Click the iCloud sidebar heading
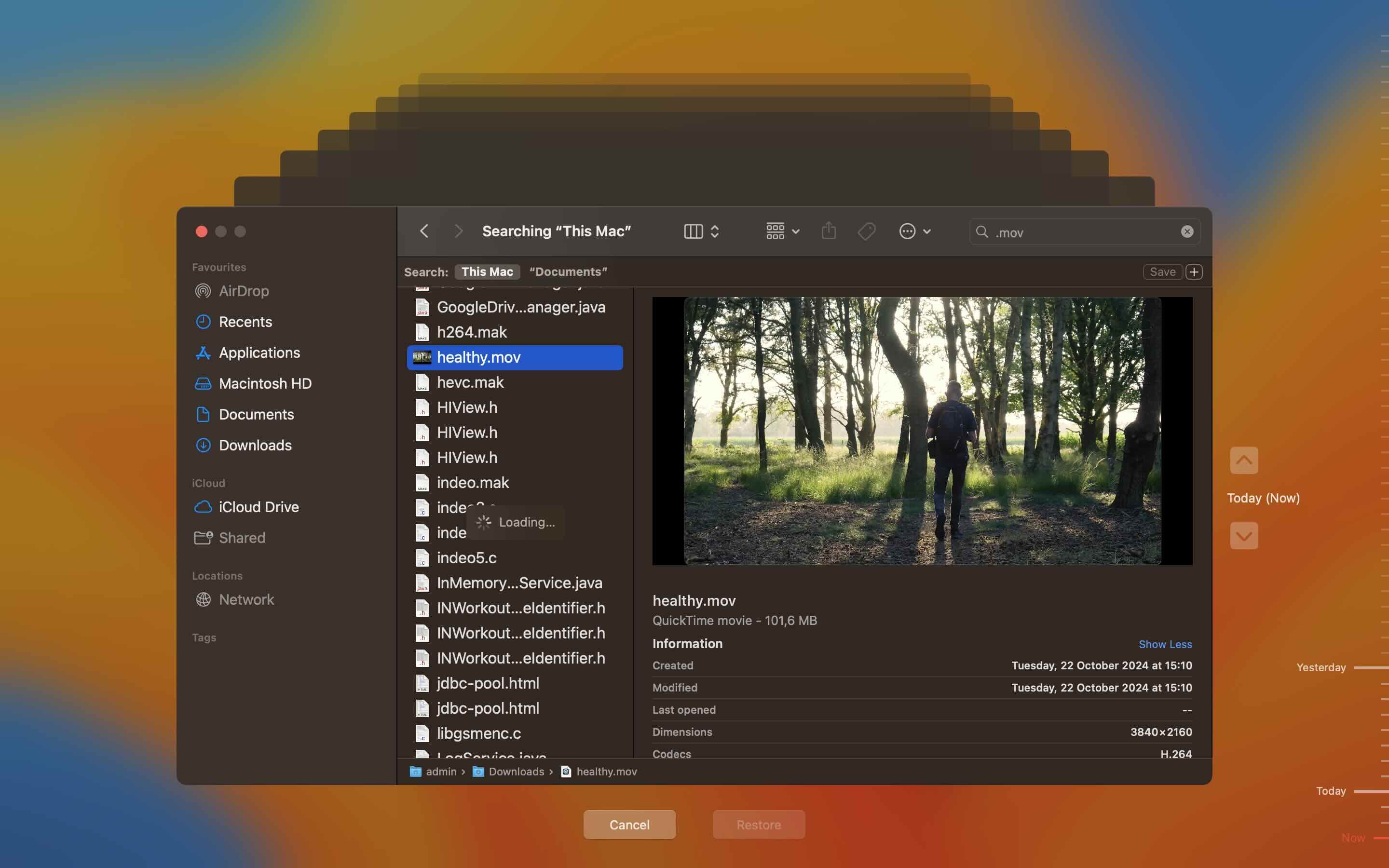Image resolution: width=1389 pixels, height=868 pixels. pyautogui.click(x=208, y=483)
